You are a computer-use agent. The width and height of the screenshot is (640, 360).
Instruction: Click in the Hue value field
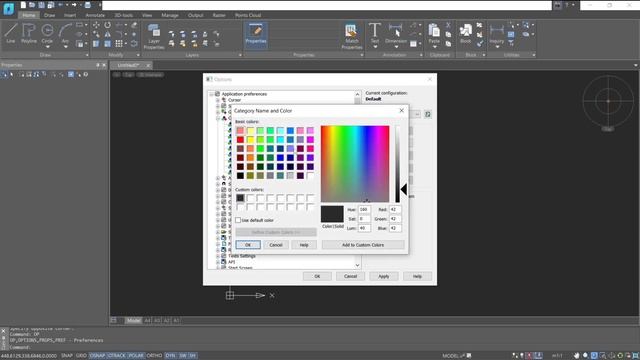point(364,209)
